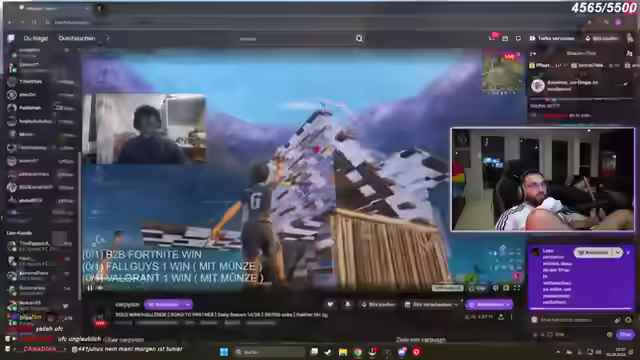Pause the stream with player pause button
The height and width of the screenshot is (360, 640).
pyautogui.click(x=90, y=288)
